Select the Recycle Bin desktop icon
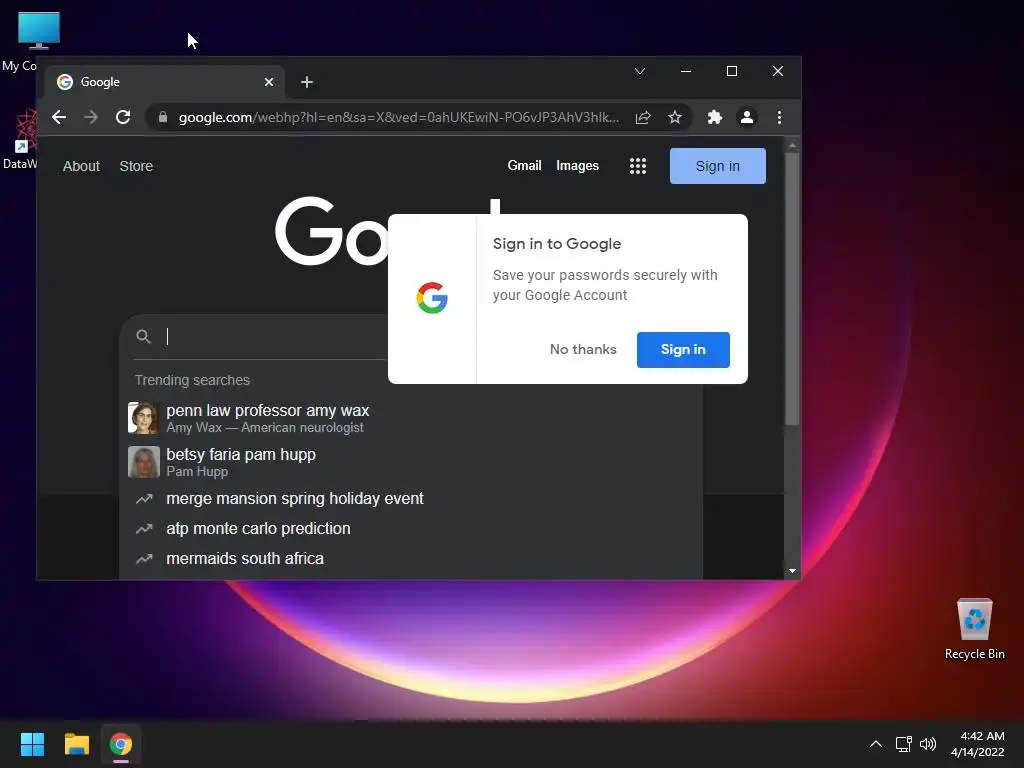 click(974, 629)
